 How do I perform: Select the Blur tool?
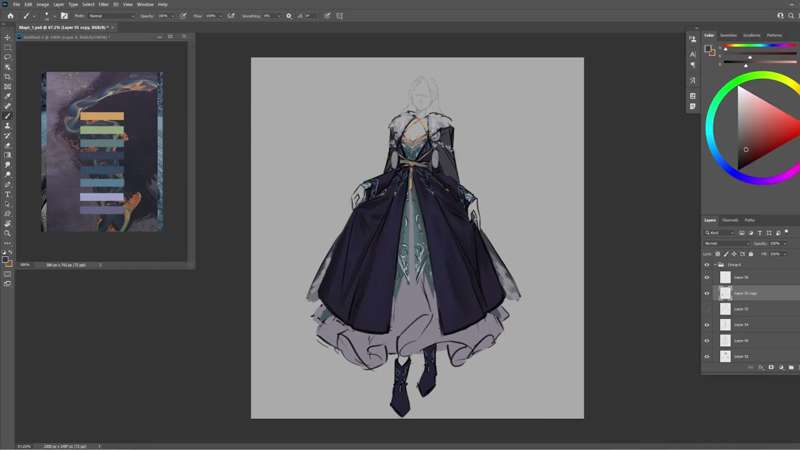(7, 165)
